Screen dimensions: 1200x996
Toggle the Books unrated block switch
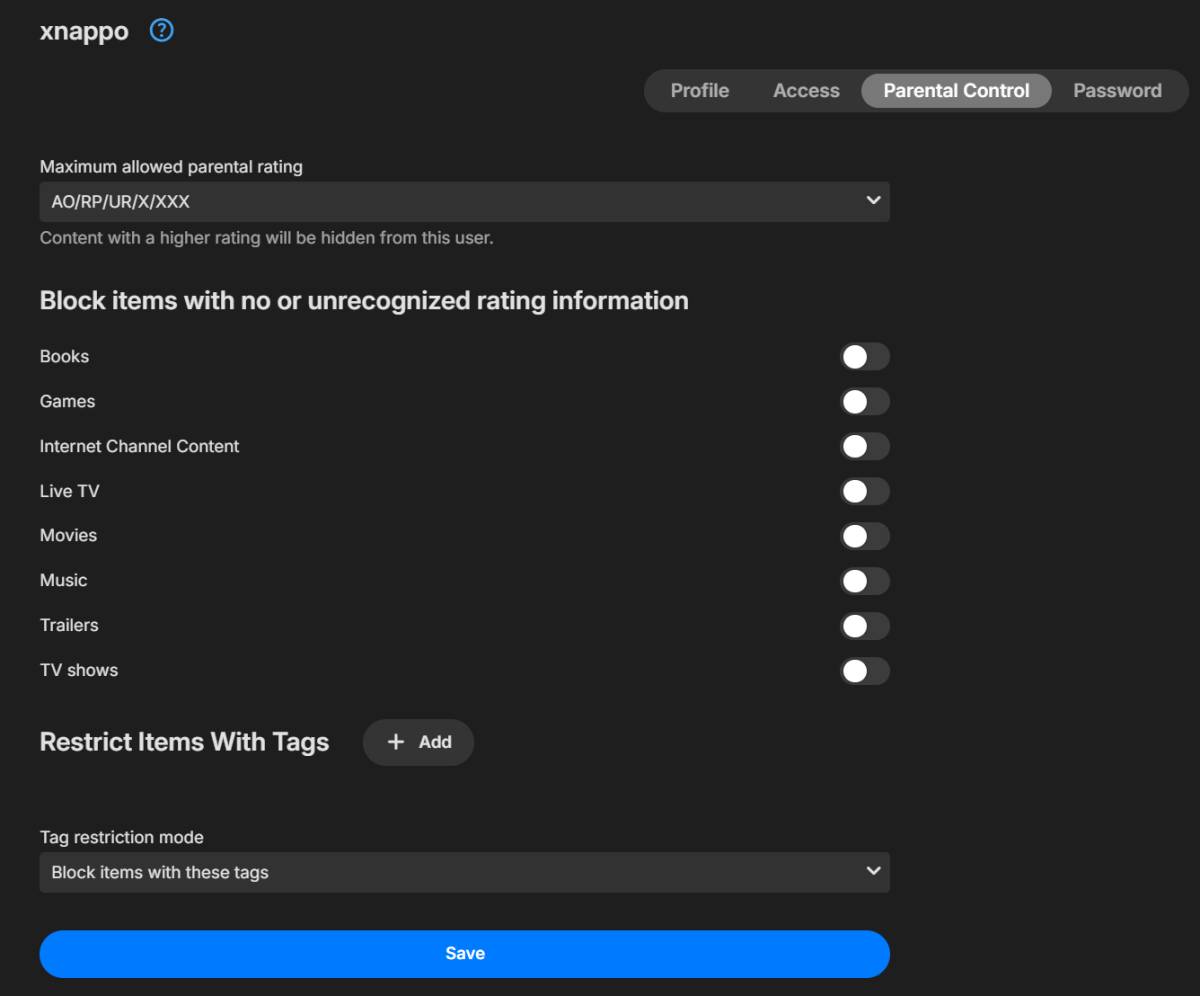click(864, 357)
